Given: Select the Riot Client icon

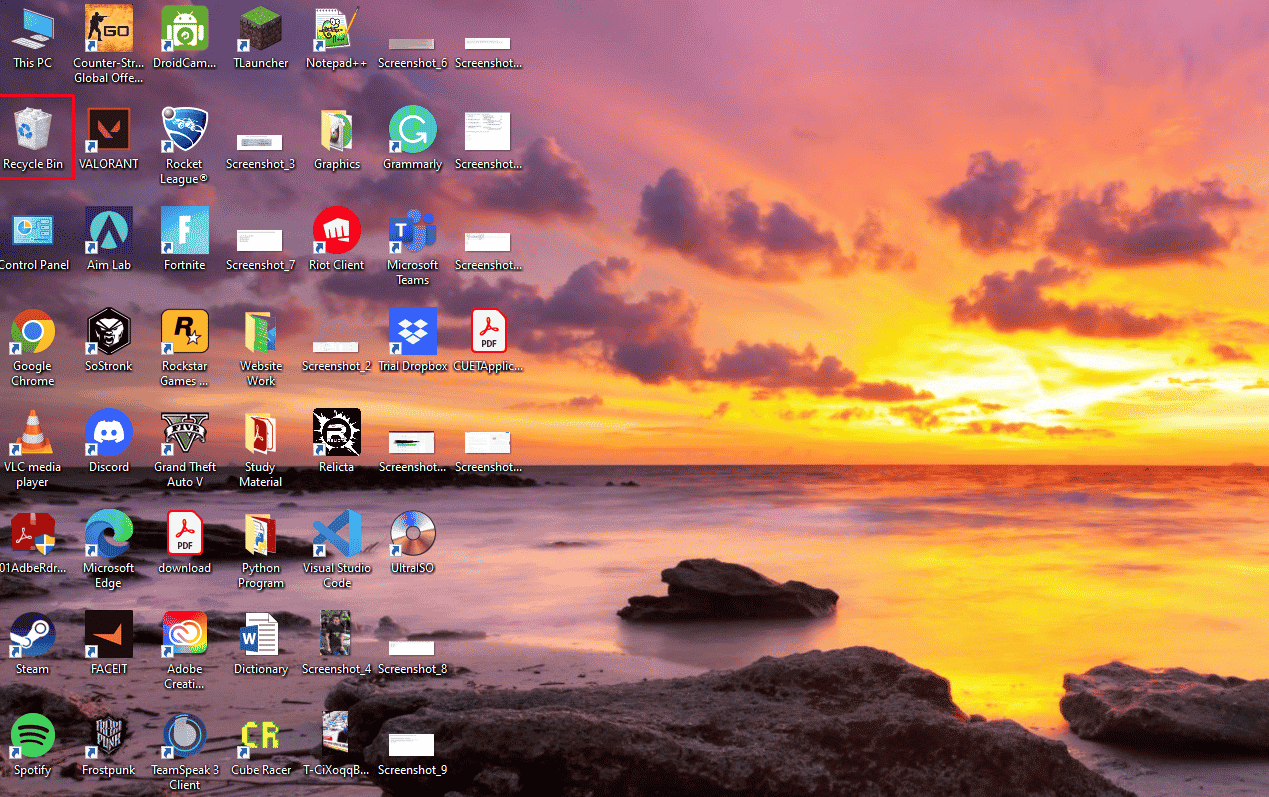Looking at the screenshot, I should coord(337,231).
